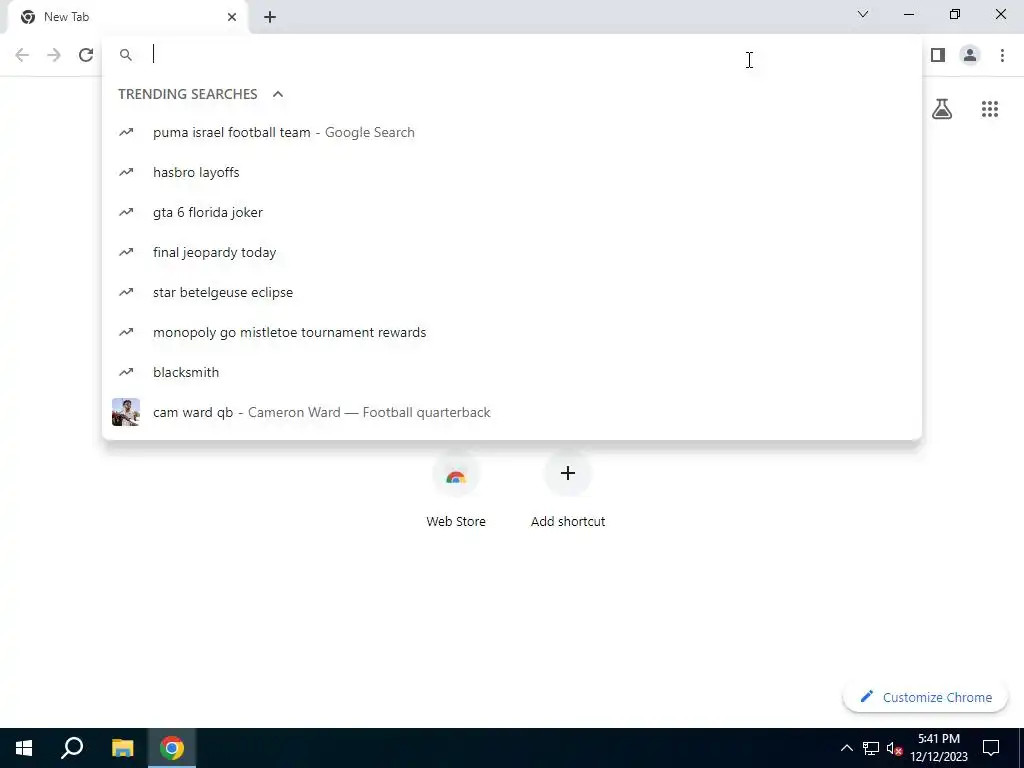This screenshot has height=768, width=1024.
Task: Click the omnibox search magnifier icon
Action: 126,55
